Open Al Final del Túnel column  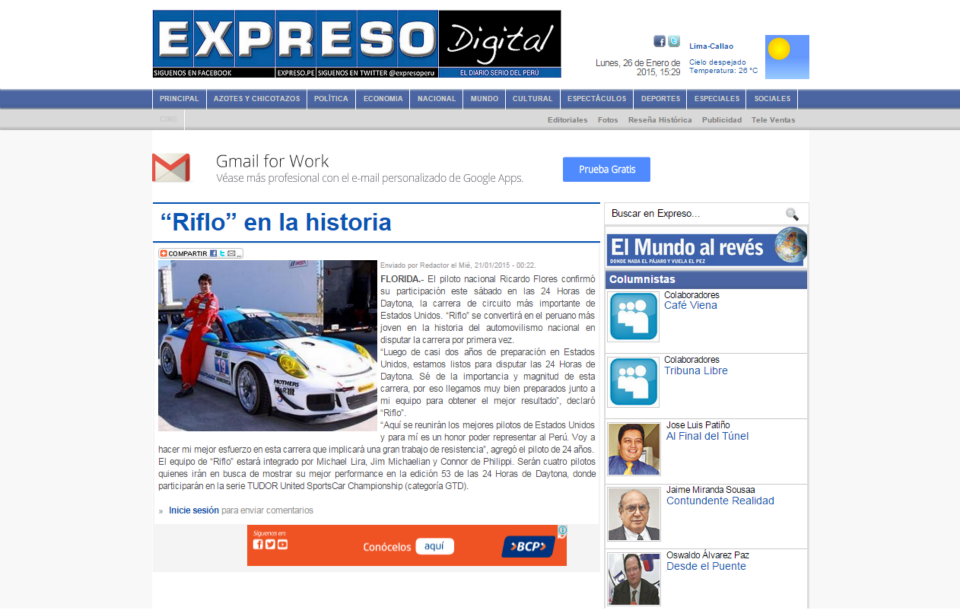(x=707, y=436)
